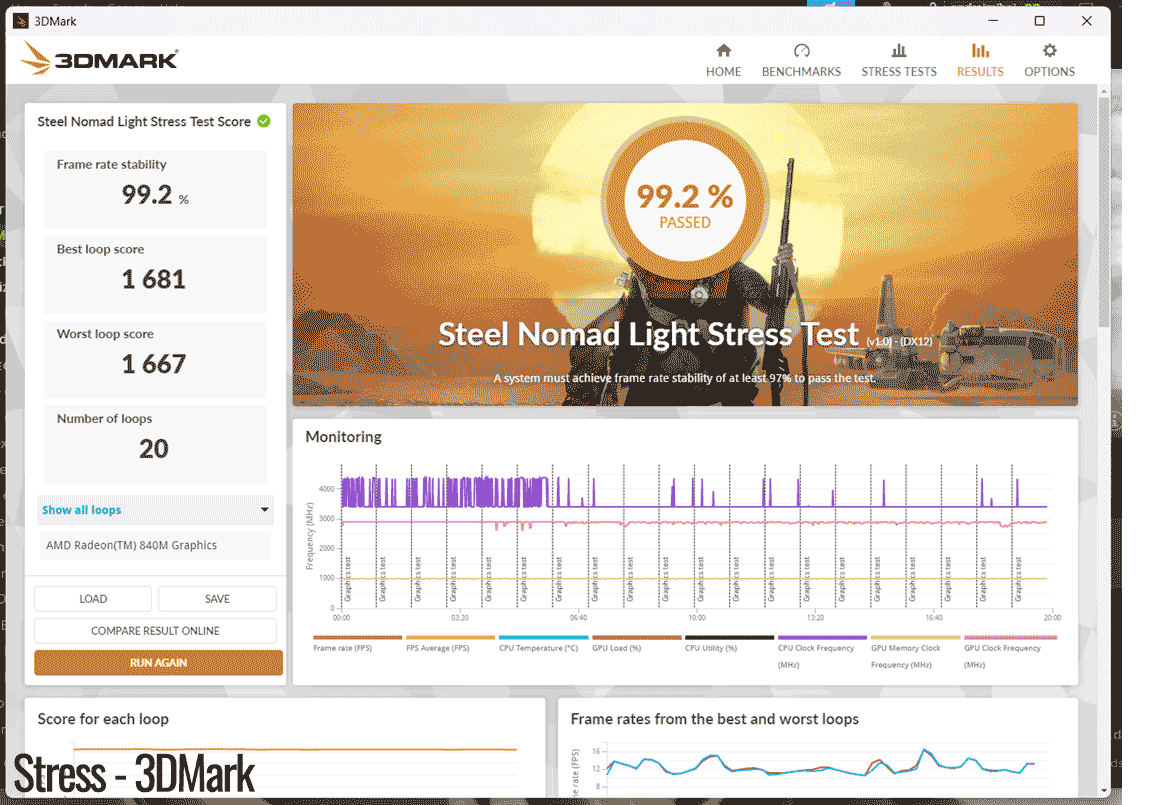Open Options gear icon
1152x805 pixels.
coord(1049,51)
